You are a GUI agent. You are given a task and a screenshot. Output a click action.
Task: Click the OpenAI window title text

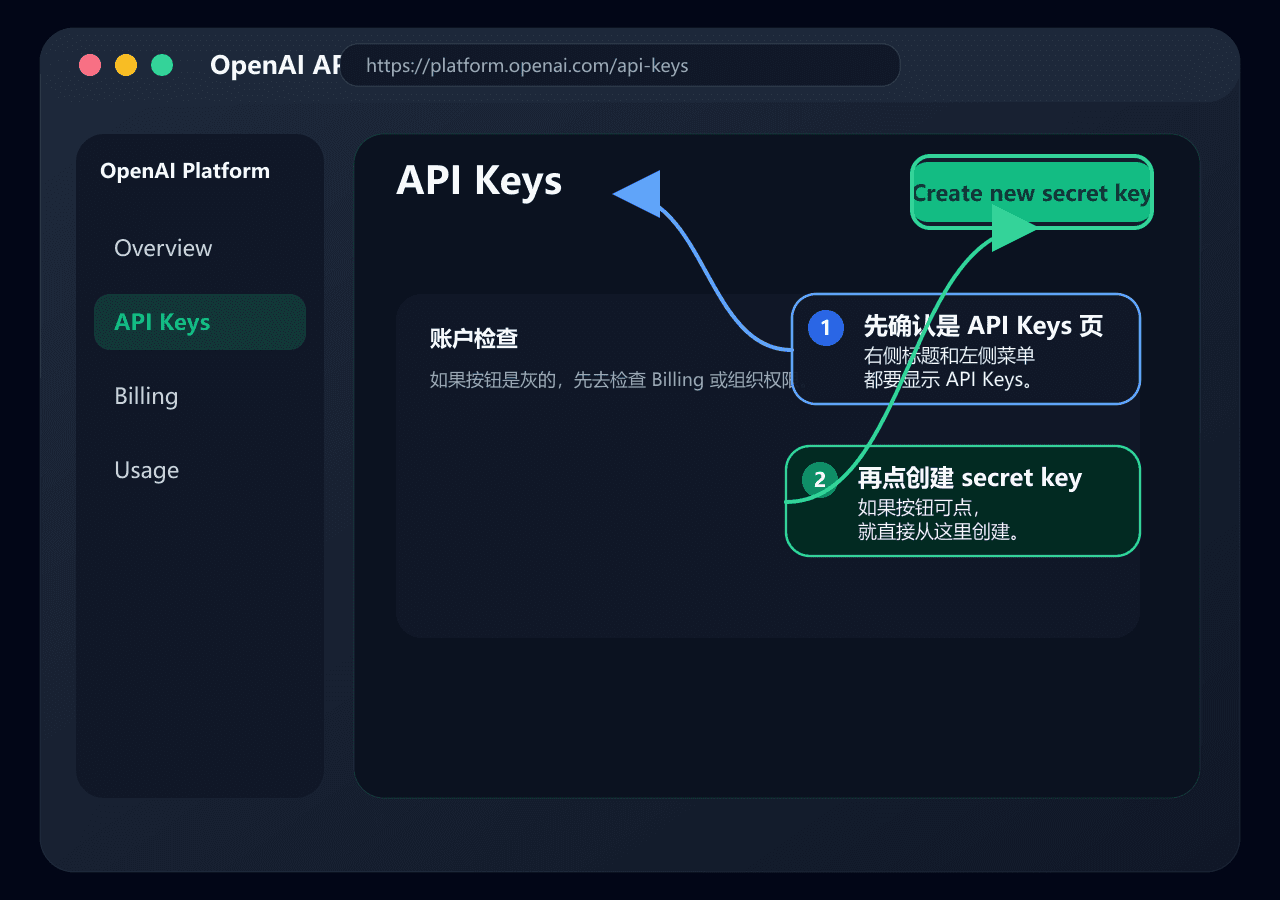(x=276, y=65)
